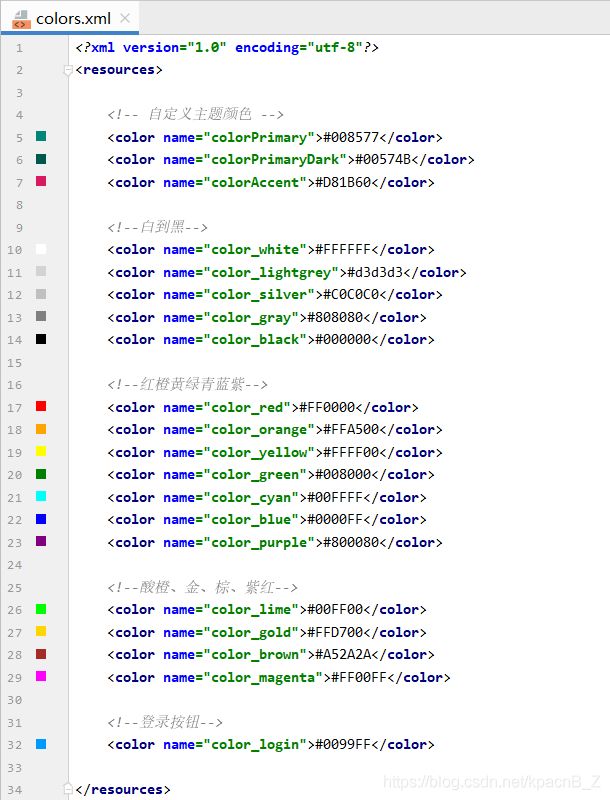
Task: Click the hex value #0099FF
Action: pyautogui.click(x=343, y=744)
